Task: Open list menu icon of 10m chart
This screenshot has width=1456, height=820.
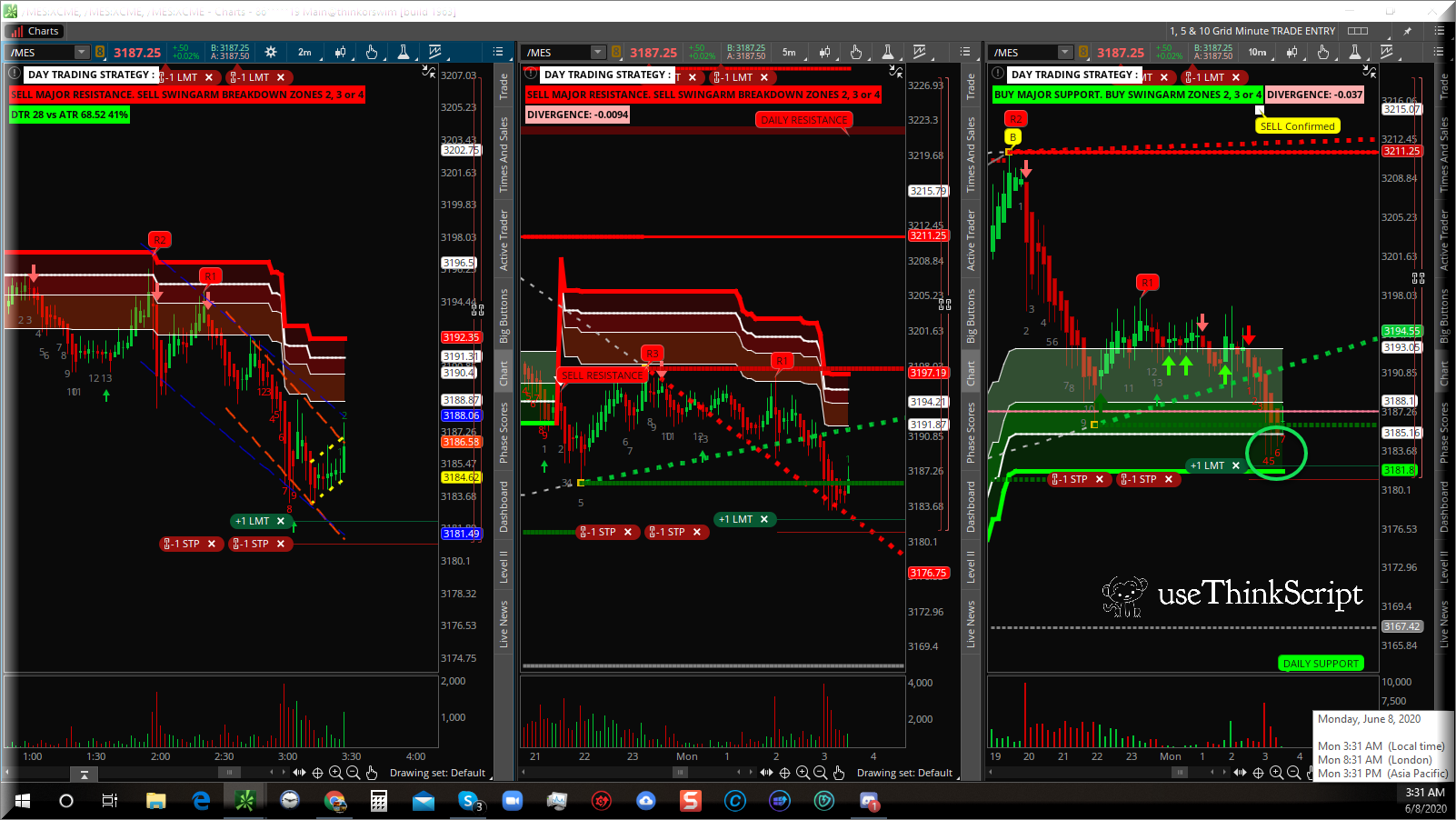Action: point(1439,52)
